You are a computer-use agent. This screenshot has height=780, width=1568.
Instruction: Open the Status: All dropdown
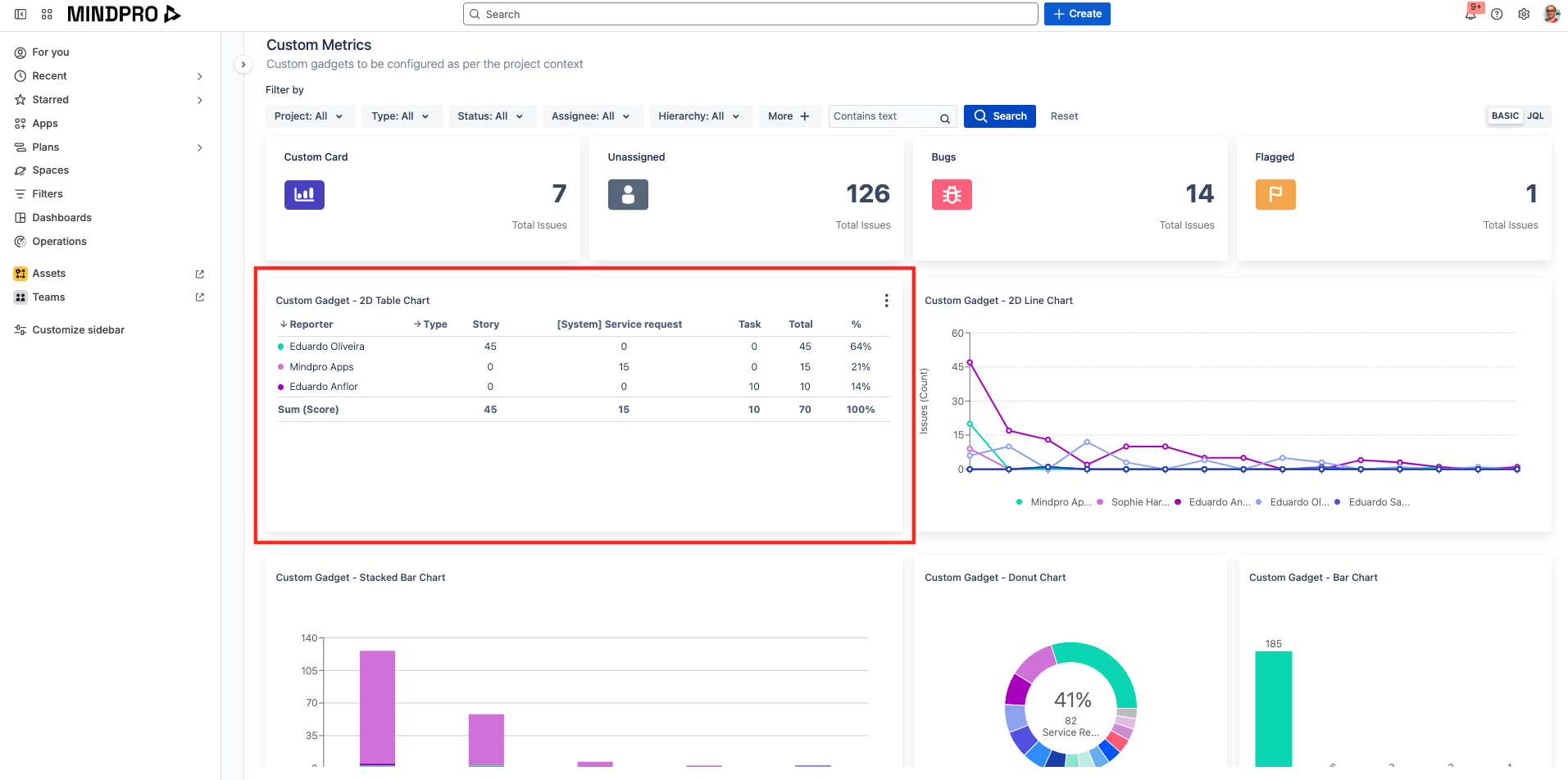click(491, 116)
